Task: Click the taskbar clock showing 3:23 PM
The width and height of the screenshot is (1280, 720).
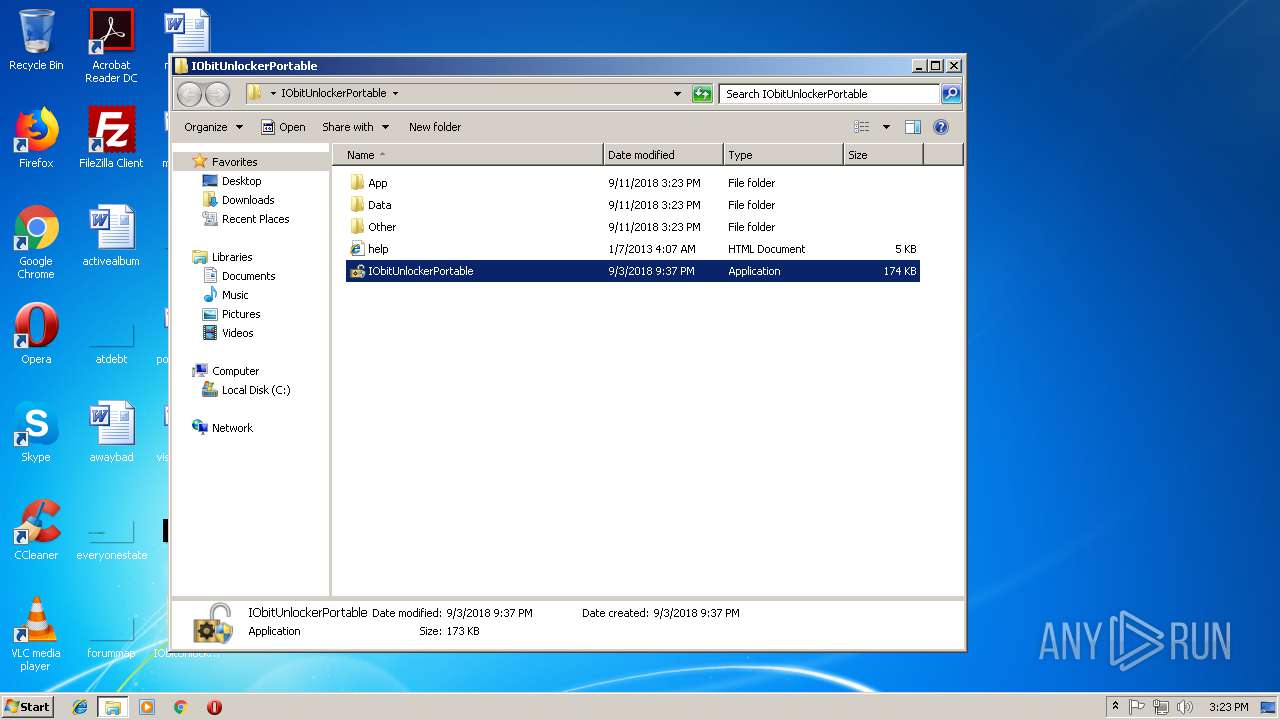Action: (1228, 707)
